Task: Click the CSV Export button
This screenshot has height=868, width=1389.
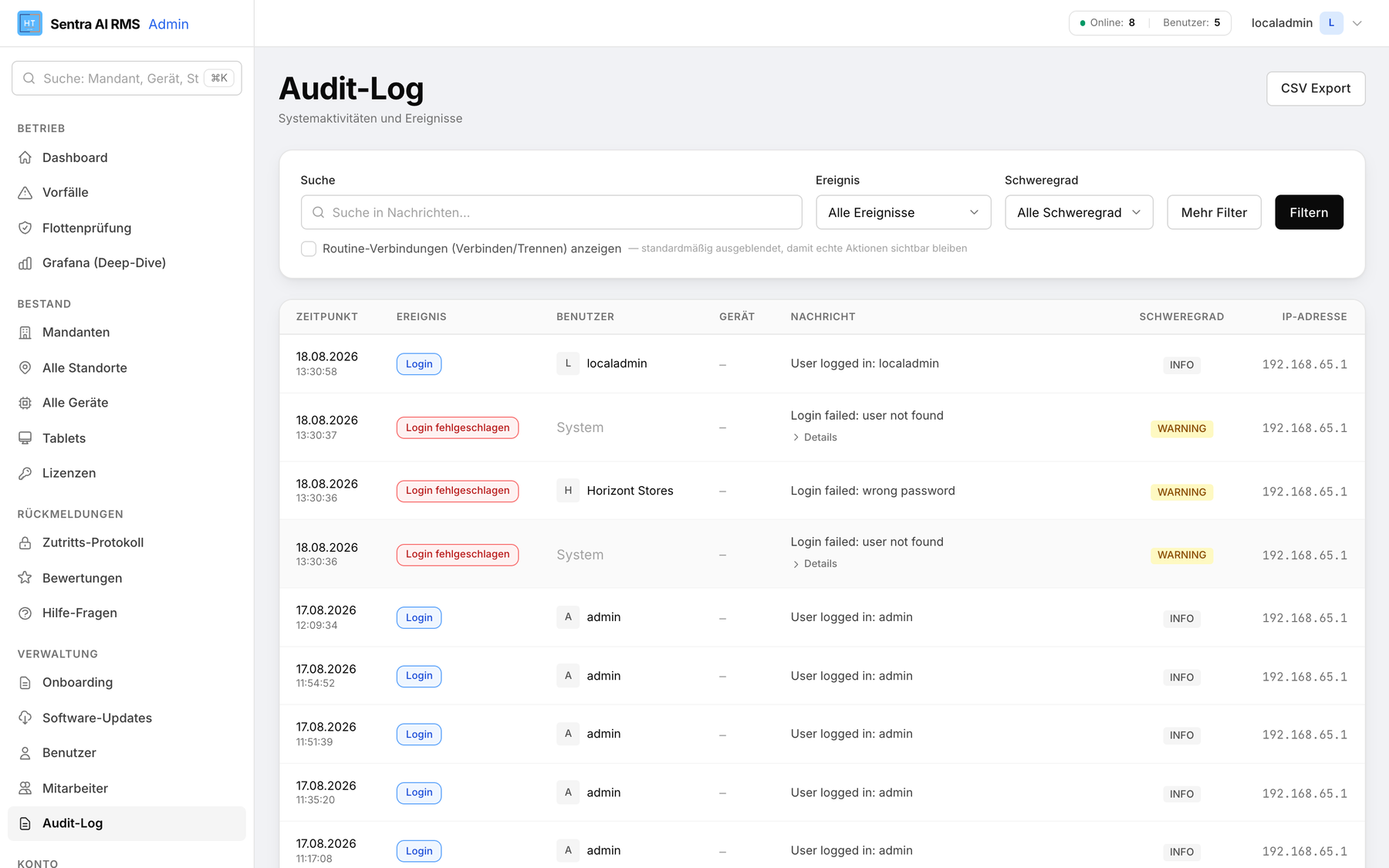Action: [1316, 89]
